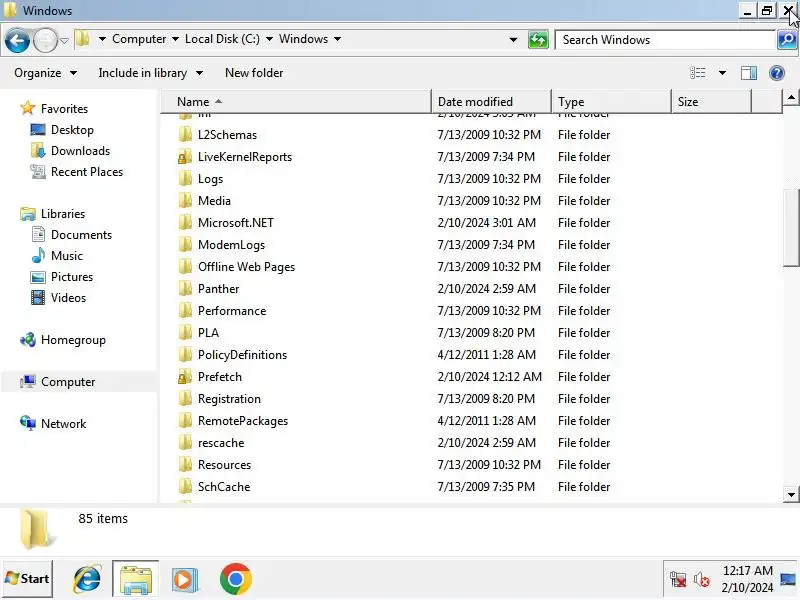Launch Internet Explorer from the taskbar
800x600 pixels.
point(87,579)
